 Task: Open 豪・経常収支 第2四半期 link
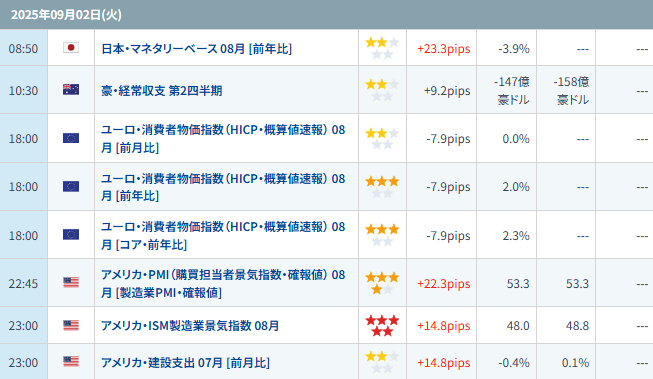[x=162, y=90]
